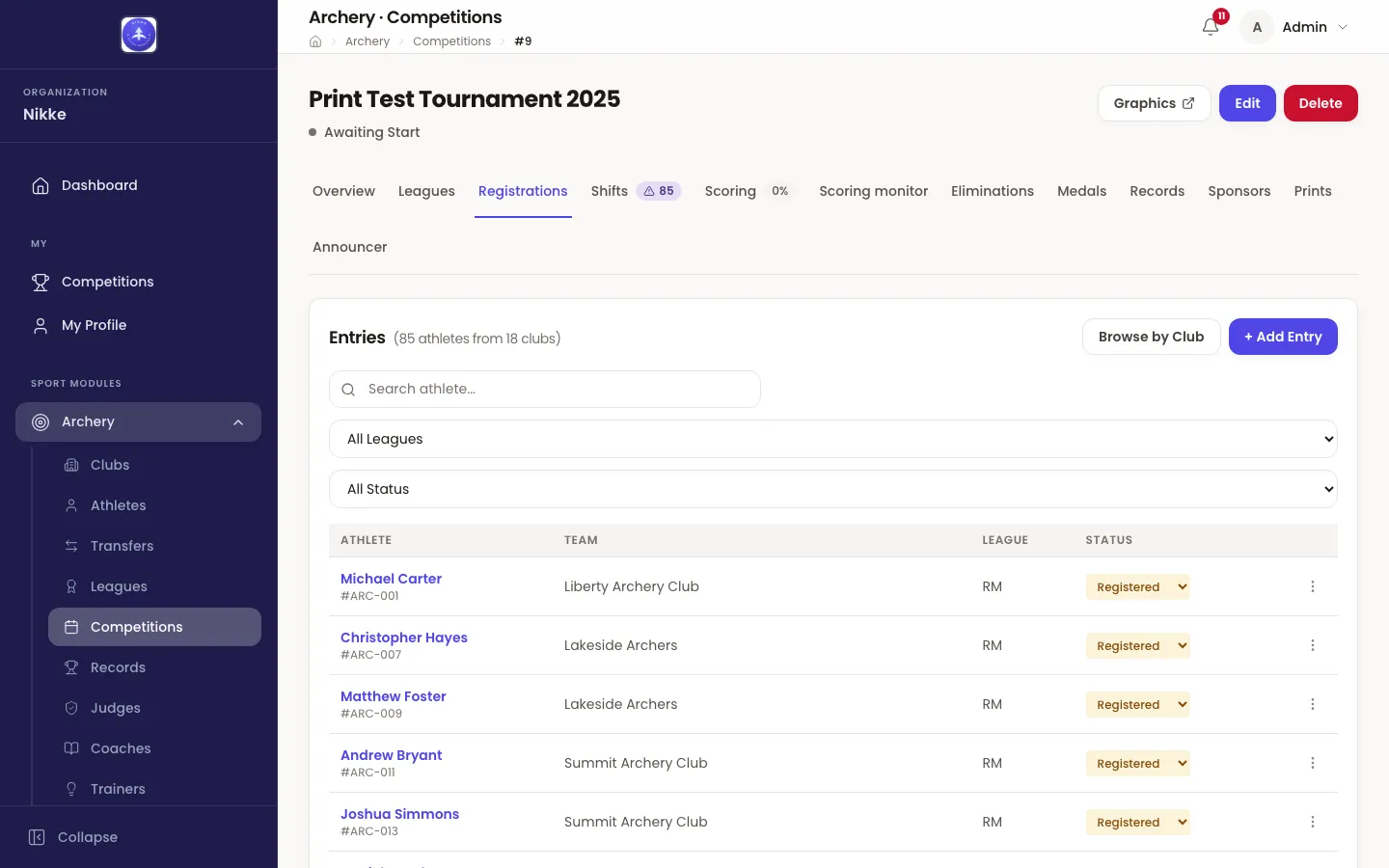Open notifications bell icon
This screenshot has height=868, width=1389.
pos(1211,27)
